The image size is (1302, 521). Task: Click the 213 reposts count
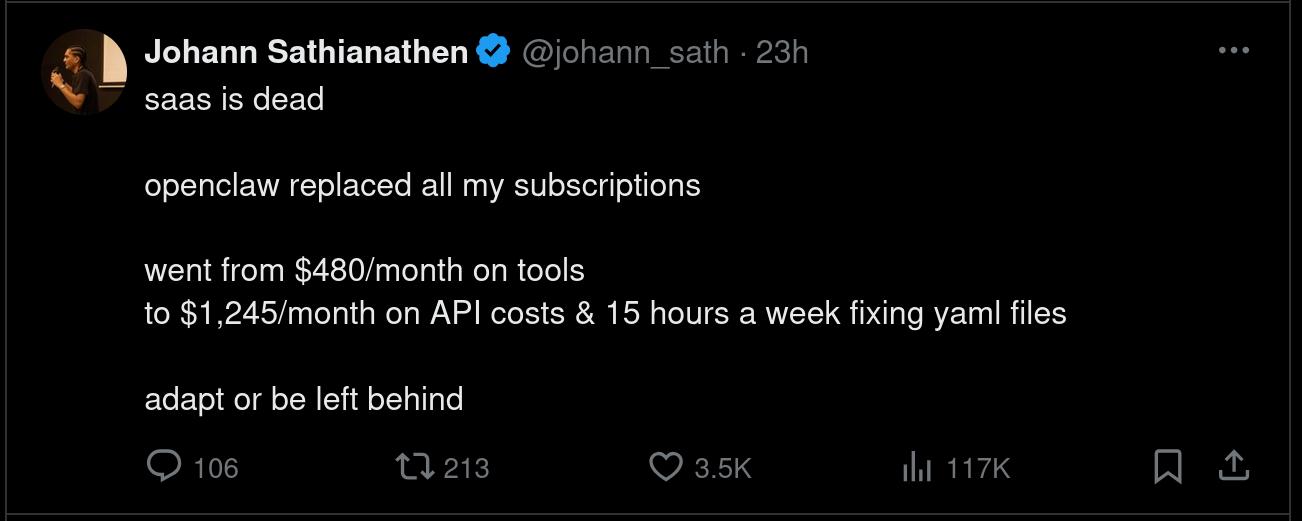coord(466,467)
